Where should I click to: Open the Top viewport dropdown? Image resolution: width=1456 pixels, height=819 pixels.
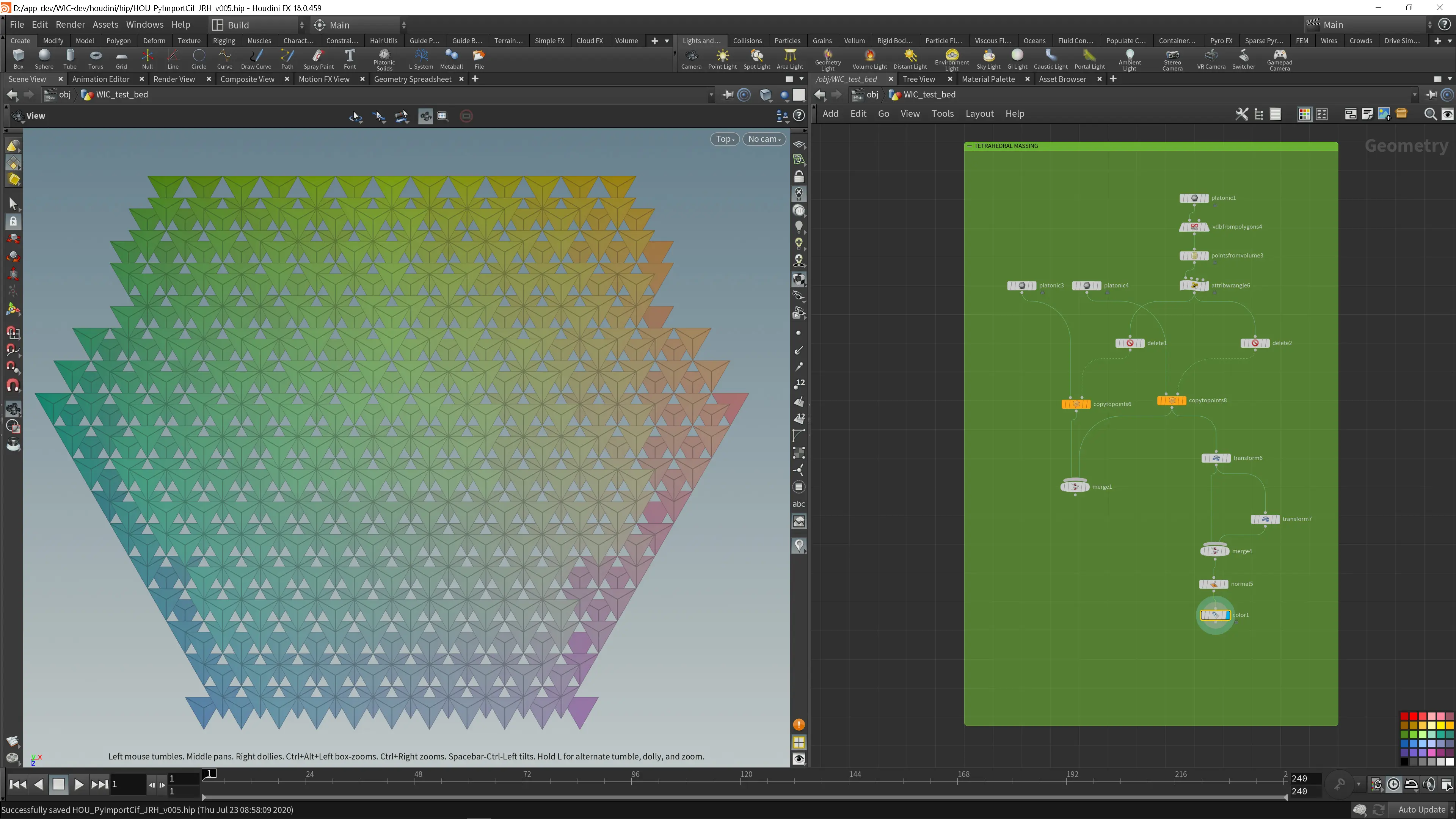click(x=725, y=139)
